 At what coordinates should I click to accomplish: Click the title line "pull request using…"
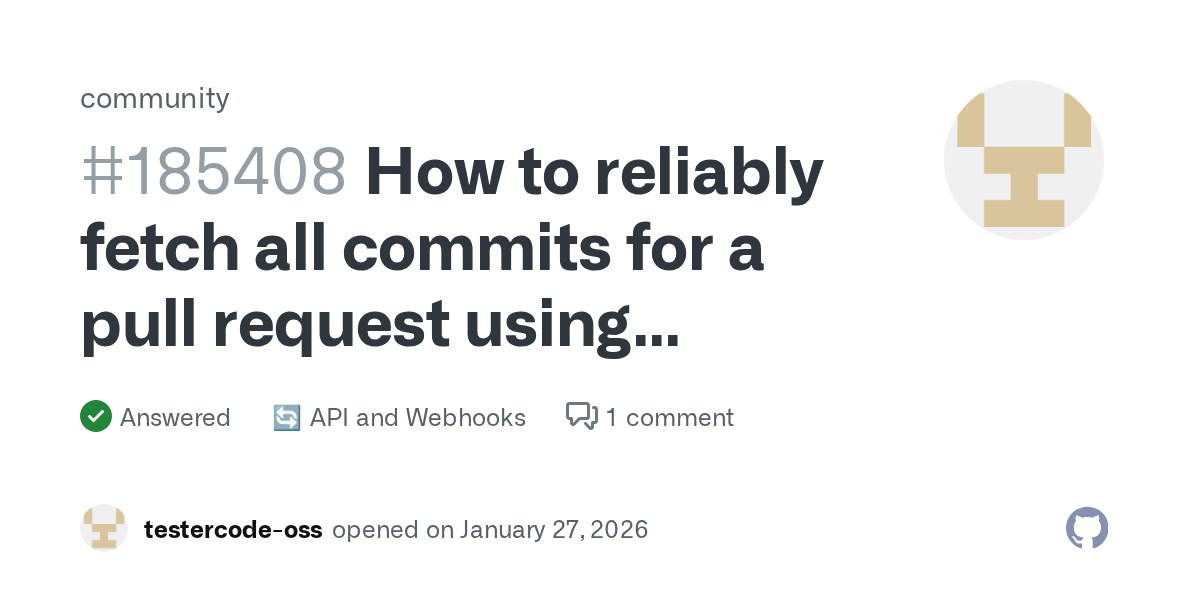pos(379,325)
